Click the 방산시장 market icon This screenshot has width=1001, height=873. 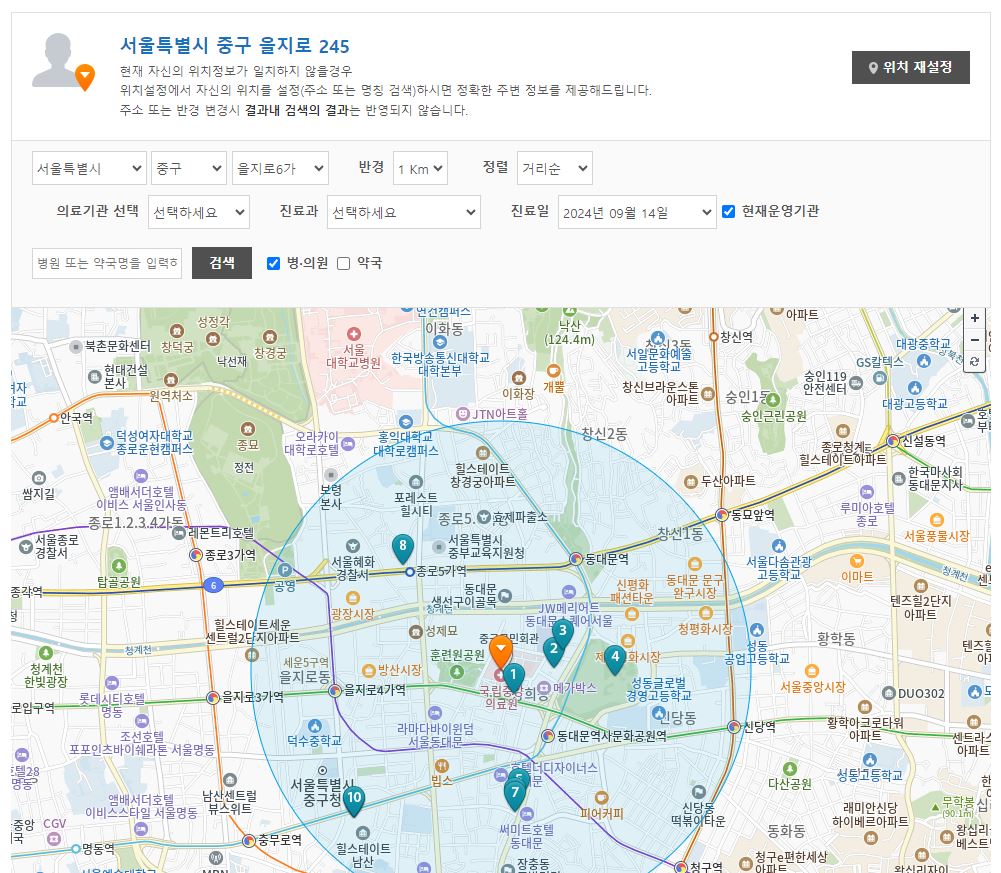tap(368, 671)
